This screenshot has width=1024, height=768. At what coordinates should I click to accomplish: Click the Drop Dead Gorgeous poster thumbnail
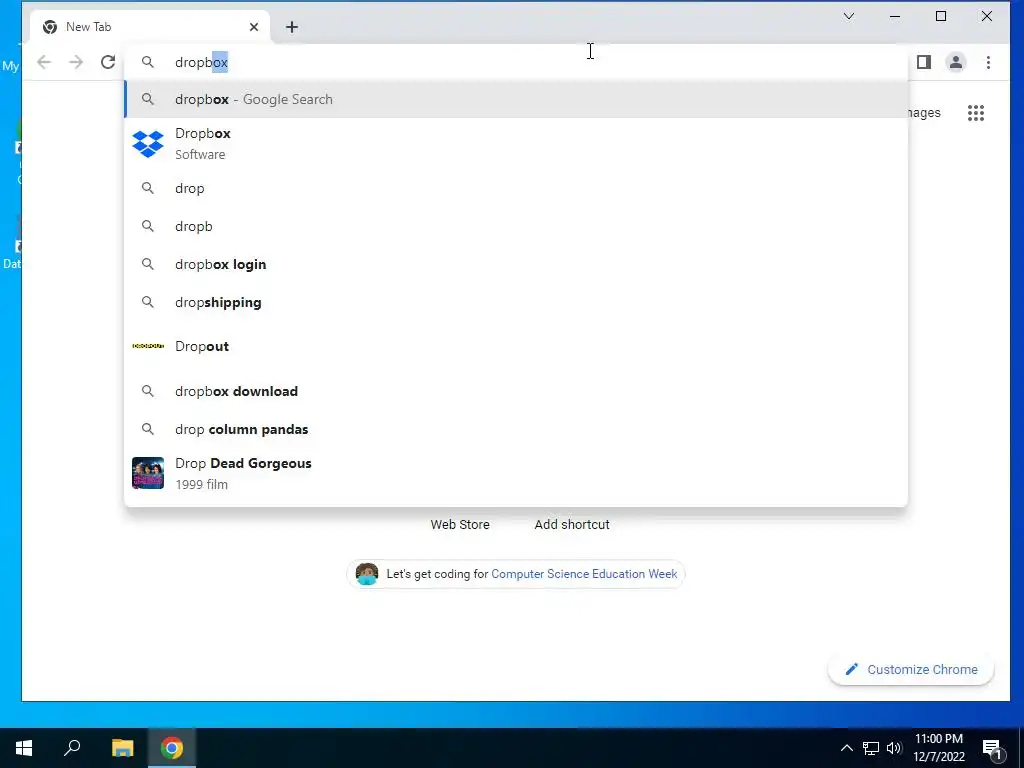[x=148, y=473]
